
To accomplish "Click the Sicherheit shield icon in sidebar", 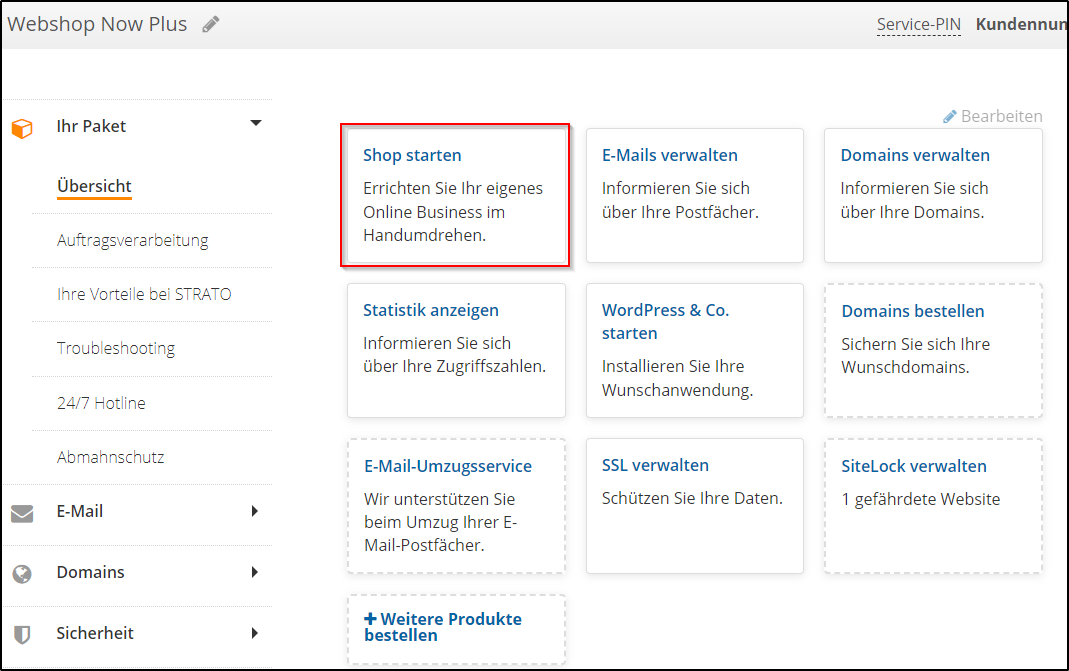I will pyautogui.click(x=22, y=632).
